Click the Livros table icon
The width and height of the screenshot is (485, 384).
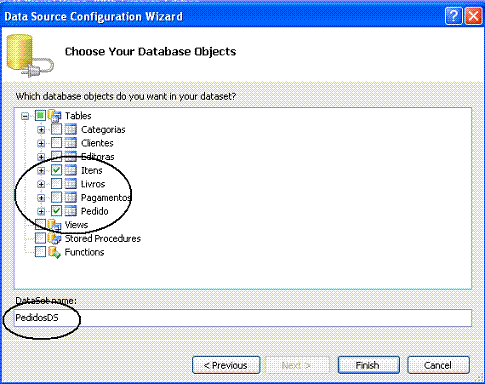[71, 184]
